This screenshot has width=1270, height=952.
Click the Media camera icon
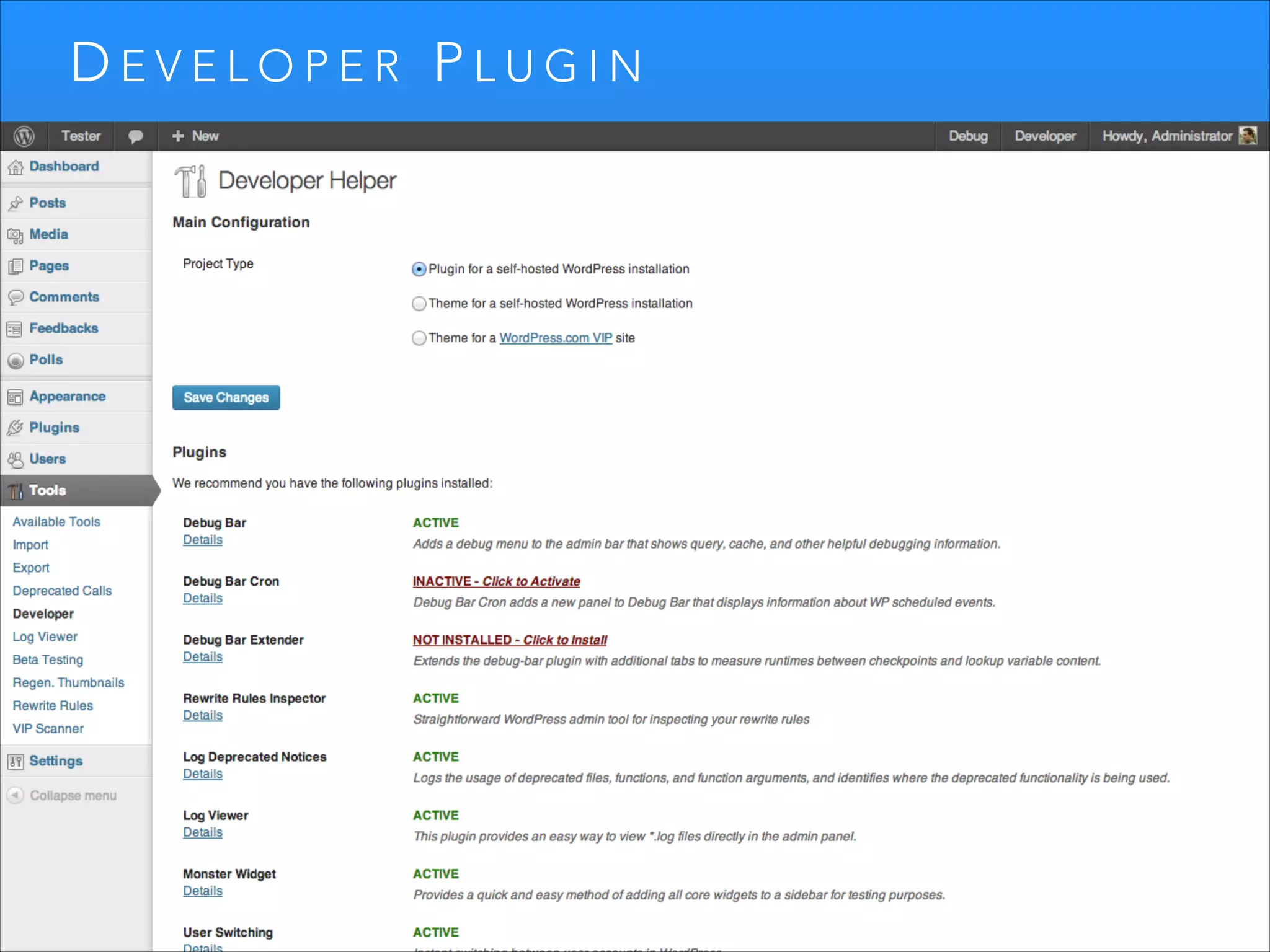coord(16,235)
